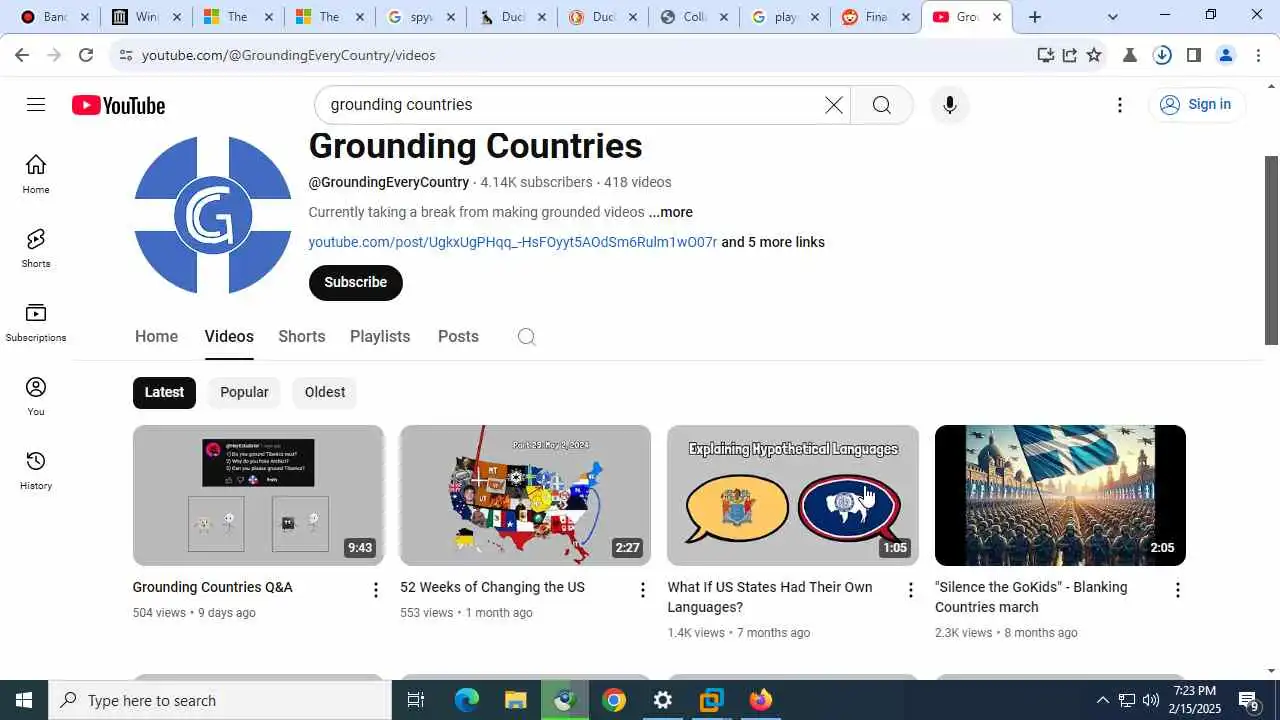Expand 'and 5 more links'
Image resolution: width=1280 pixels, height=720 pixels.
click(x=773, y=242)
